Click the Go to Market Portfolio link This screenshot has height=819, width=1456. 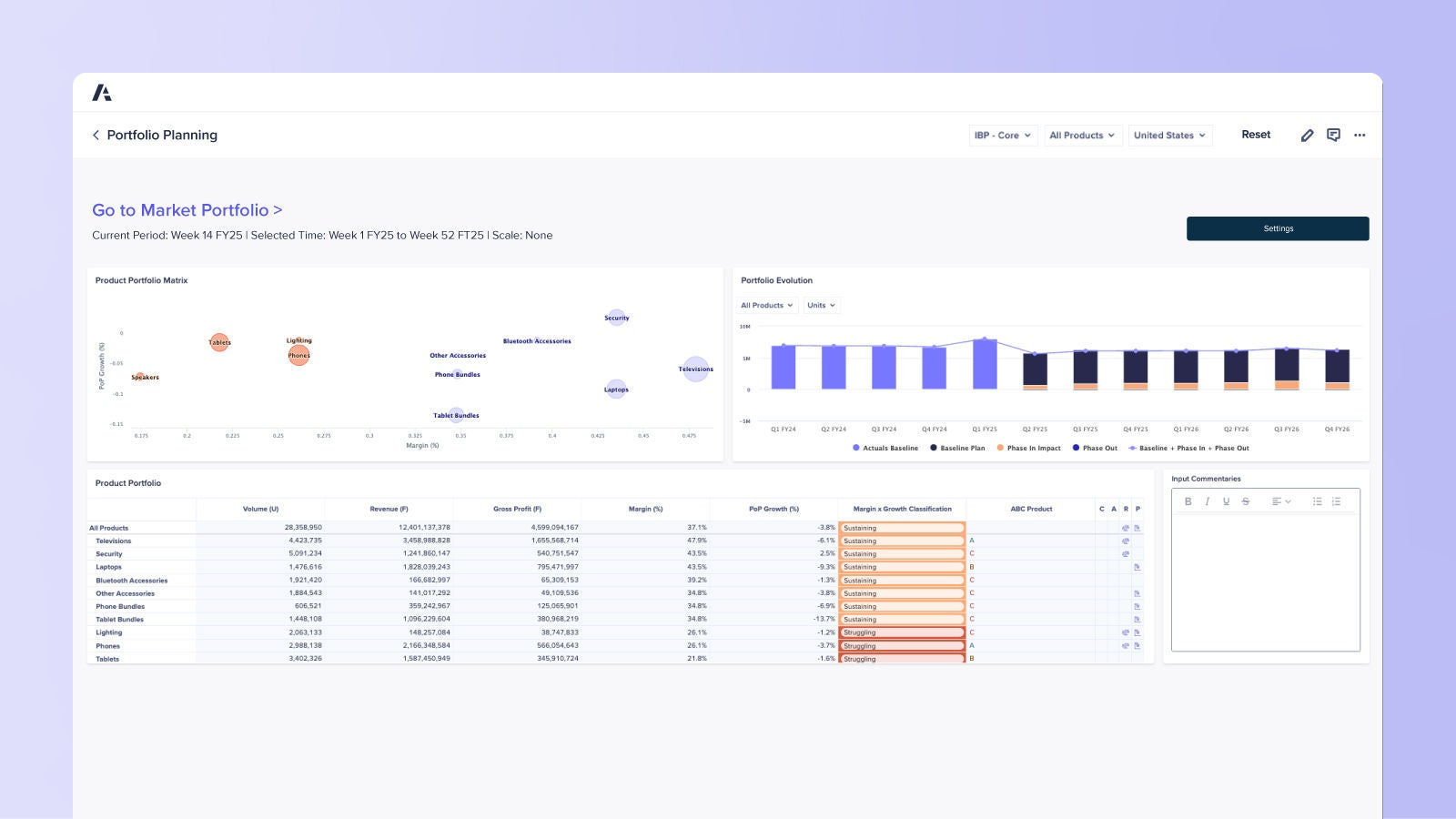coord(184,210)
